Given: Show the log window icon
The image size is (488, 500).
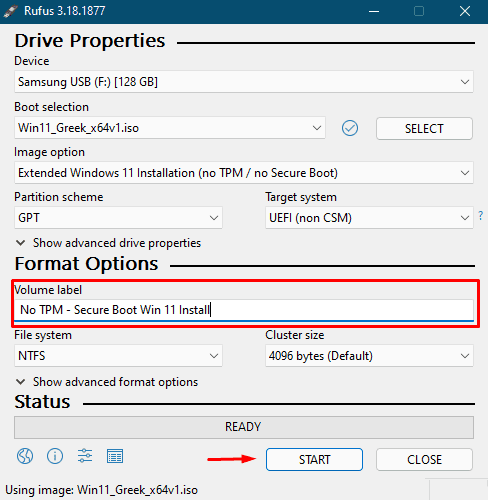Looking at the screenshot, I should [x=115, y=456].
